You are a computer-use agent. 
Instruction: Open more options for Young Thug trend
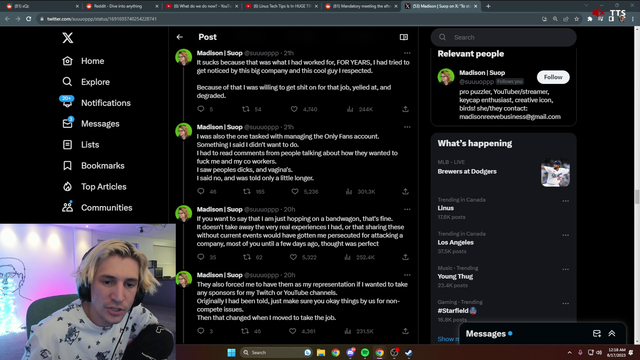pos(565,269)
